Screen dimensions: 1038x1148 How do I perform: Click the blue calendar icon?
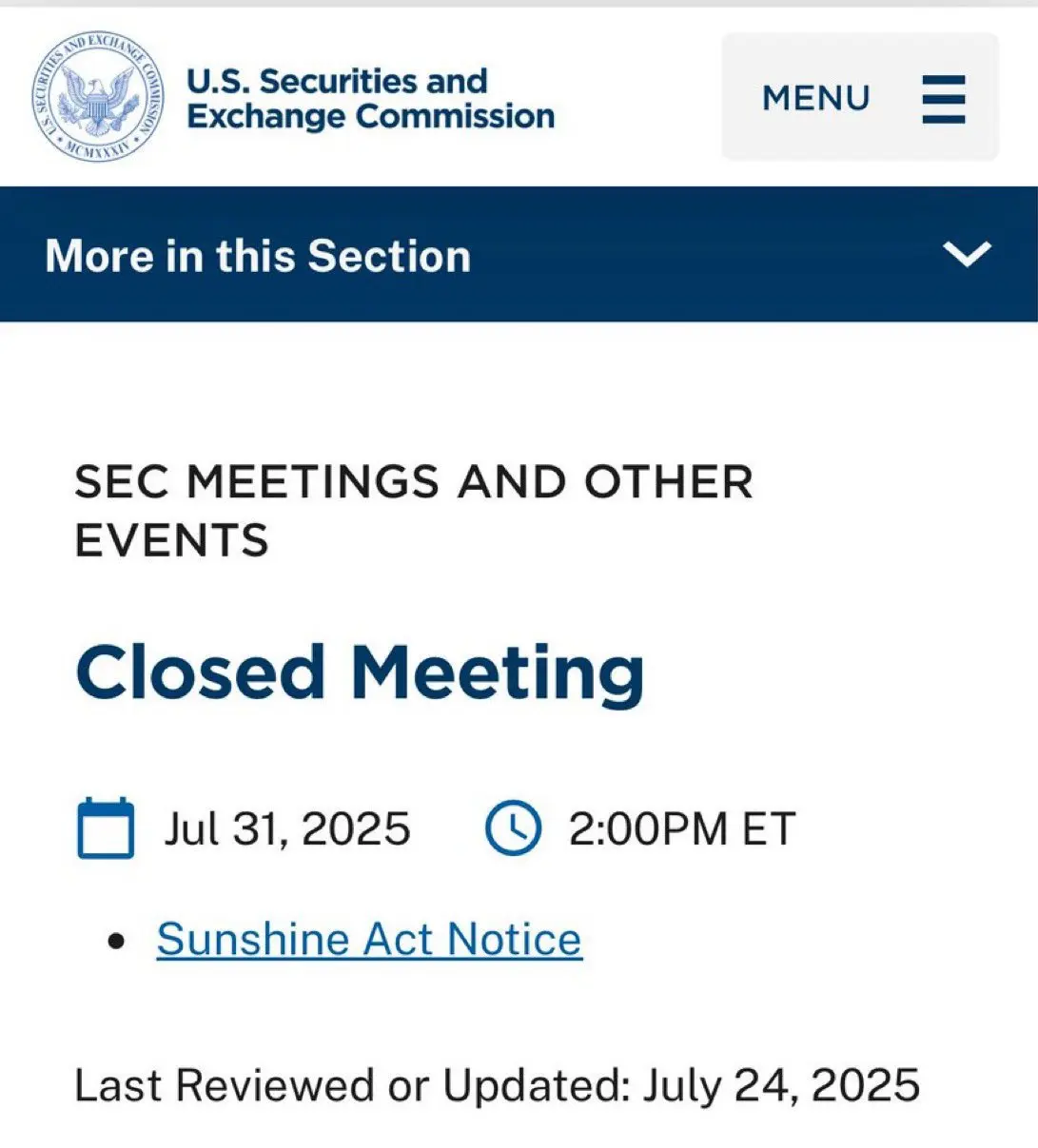[106, 828]
